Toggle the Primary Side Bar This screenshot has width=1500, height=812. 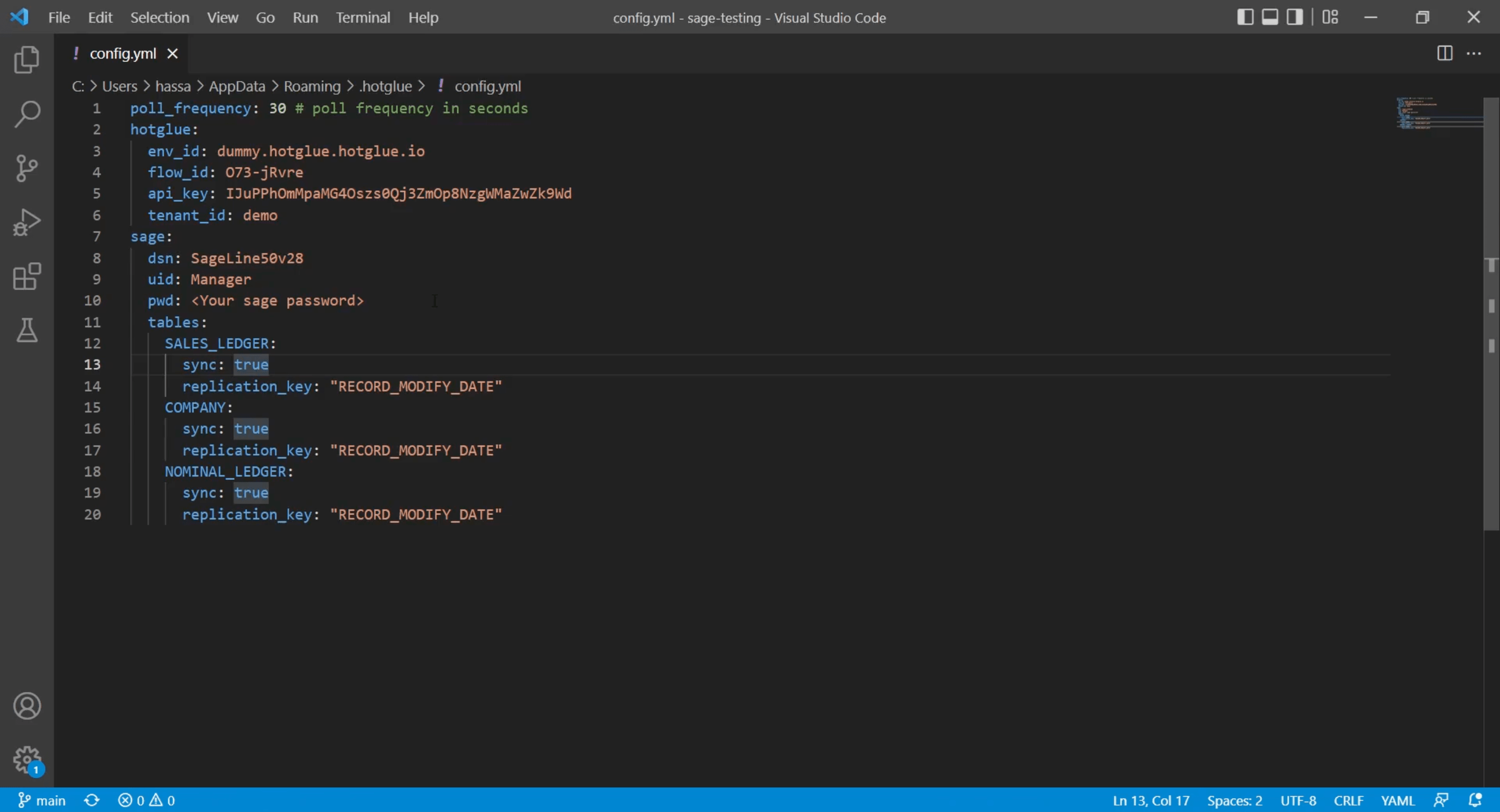tap(1245, 17)
